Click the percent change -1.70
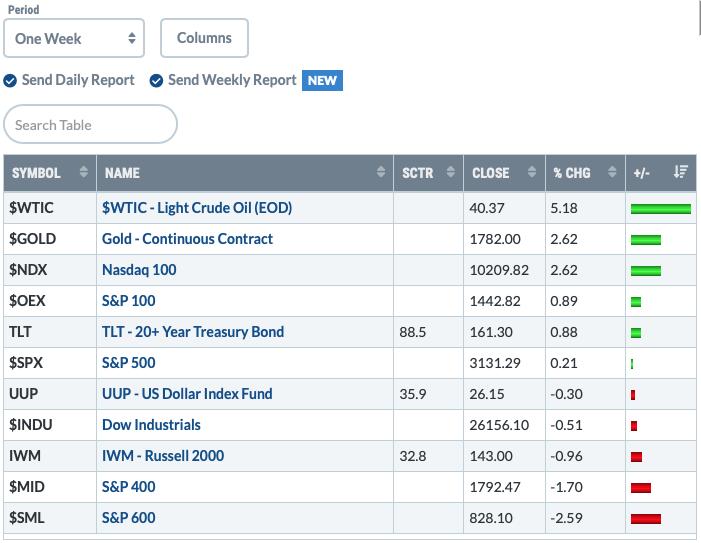Screen dimensions: 701x543 (x=566, y=487)
